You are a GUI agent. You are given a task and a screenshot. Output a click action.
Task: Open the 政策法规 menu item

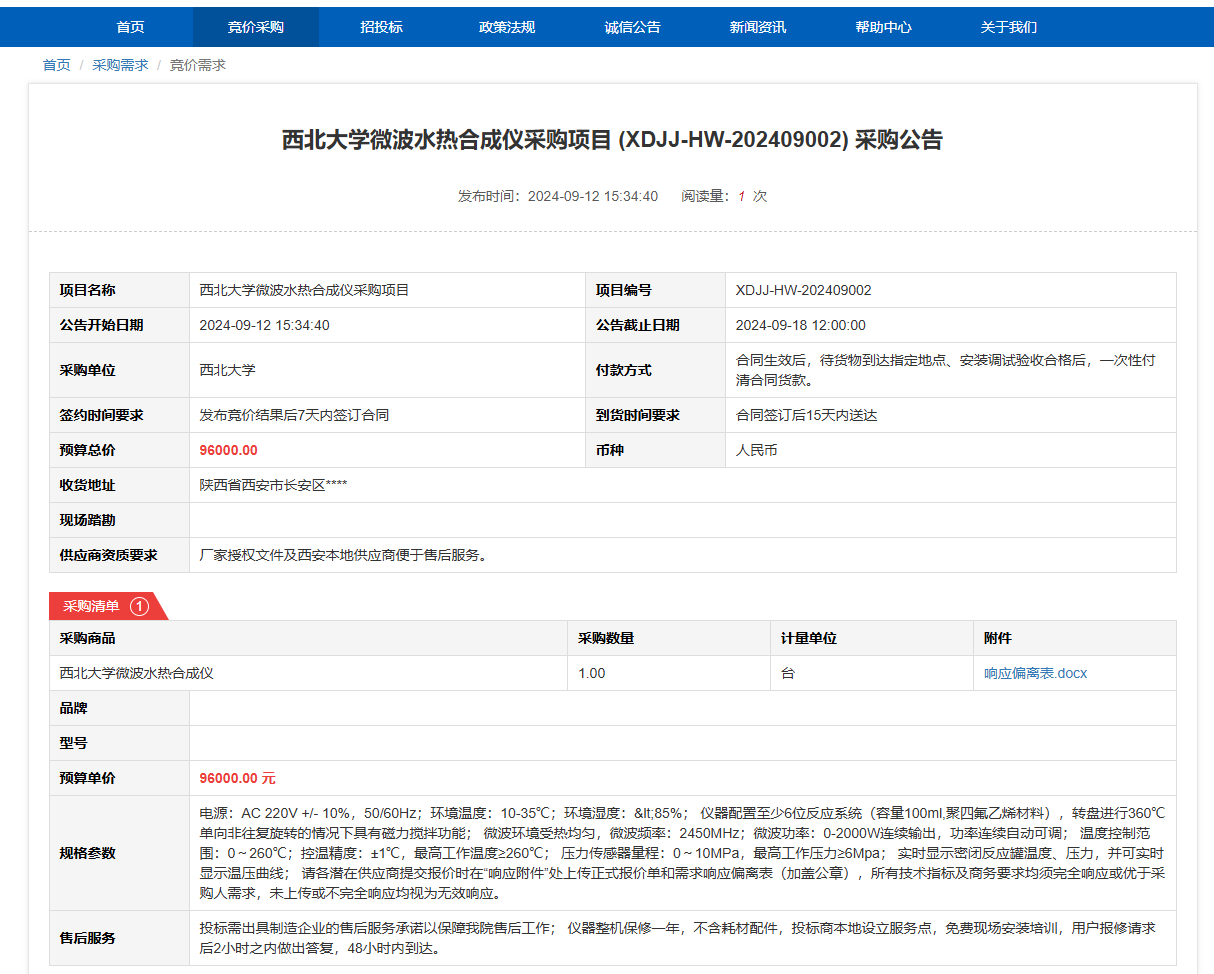tap(507, 27)
